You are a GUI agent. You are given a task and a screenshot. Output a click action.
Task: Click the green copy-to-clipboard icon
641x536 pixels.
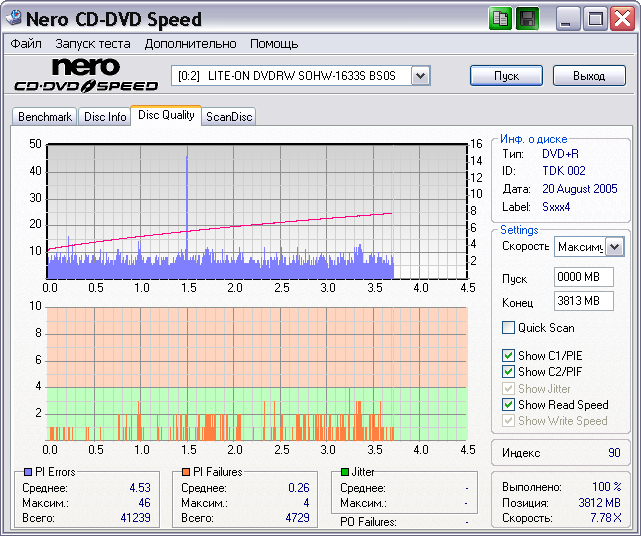tap(502, 18)
